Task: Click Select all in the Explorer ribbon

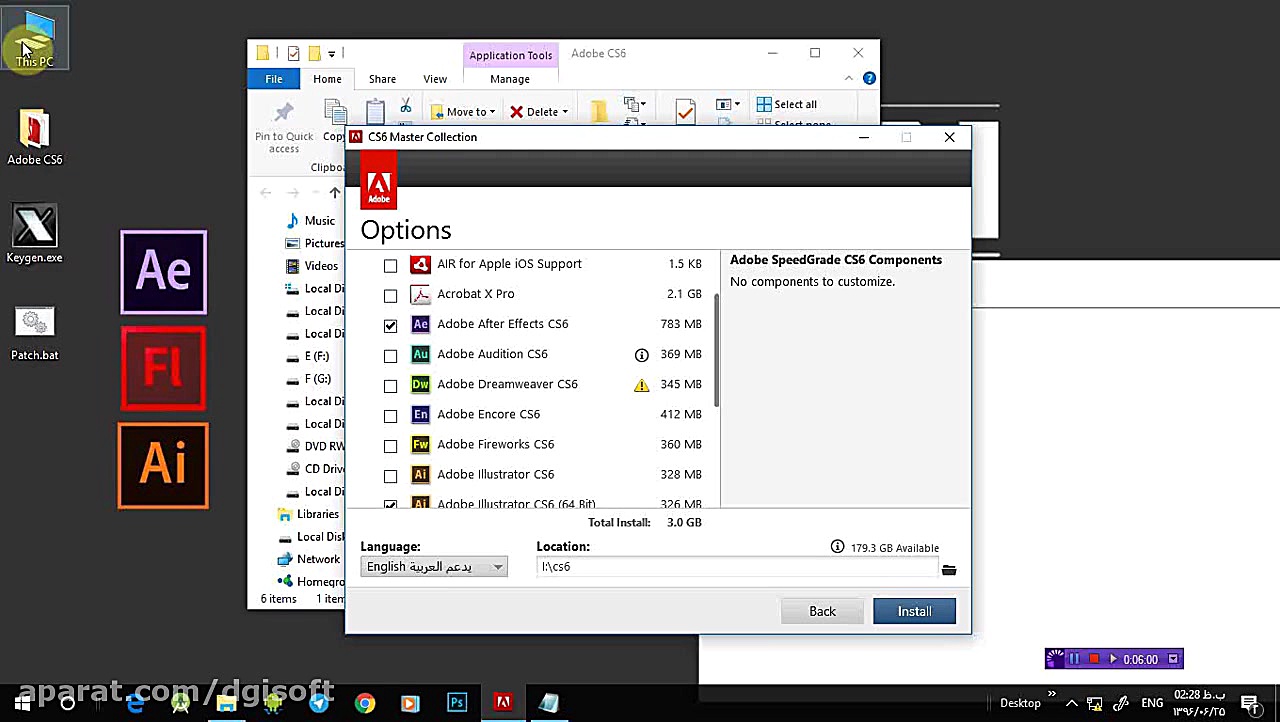Action: pyautogui.click(x=787, y=104)
